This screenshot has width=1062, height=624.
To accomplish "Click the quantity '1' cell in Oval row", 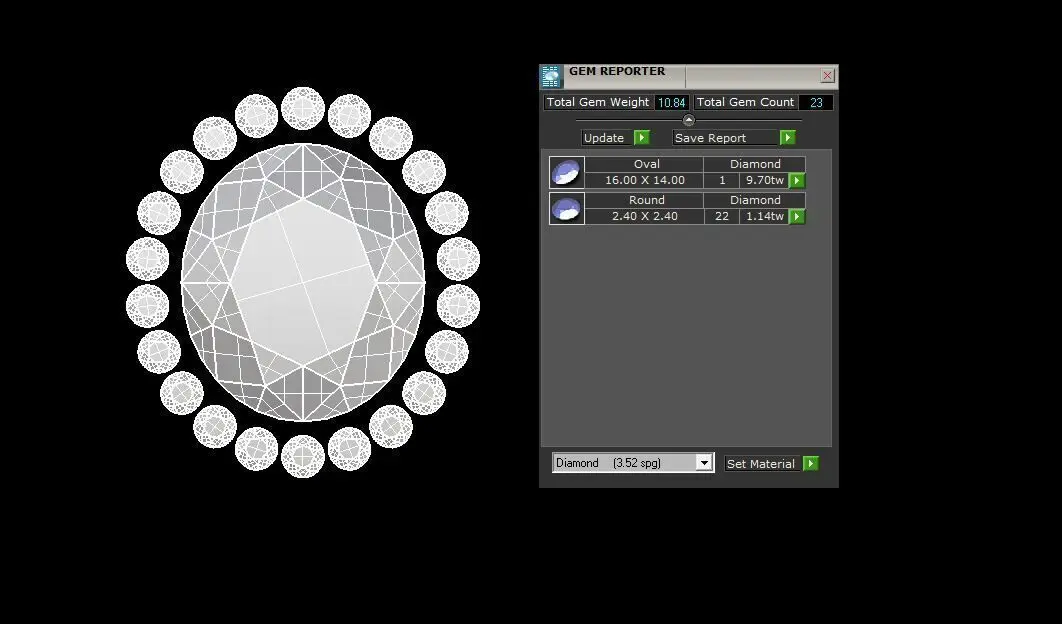I will [x=722, y=180].
